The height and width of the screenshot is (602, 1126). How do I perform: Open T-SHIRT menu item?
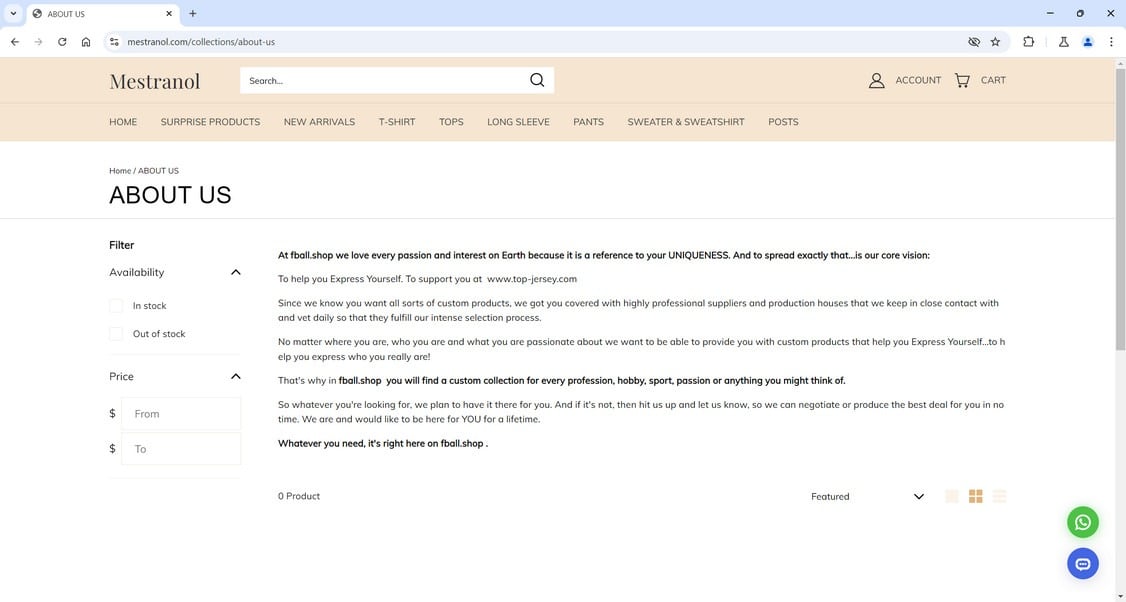point(397,122)
